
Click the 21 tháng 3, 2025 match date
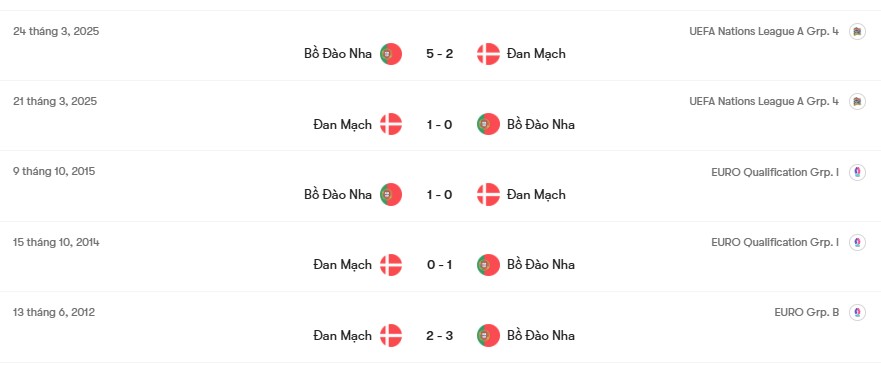click(55, 102)
